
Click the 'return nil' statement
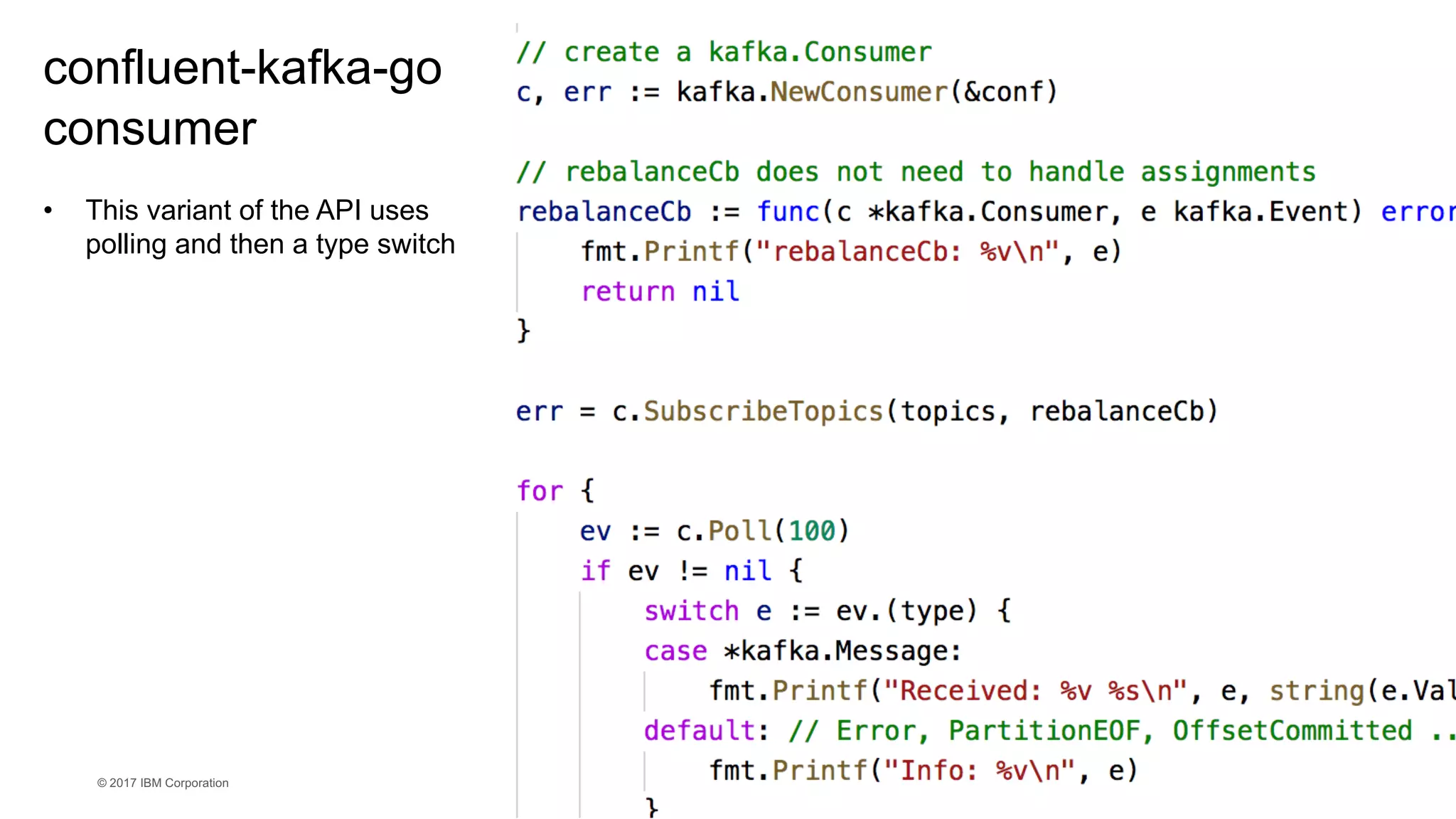click(660, 291)
